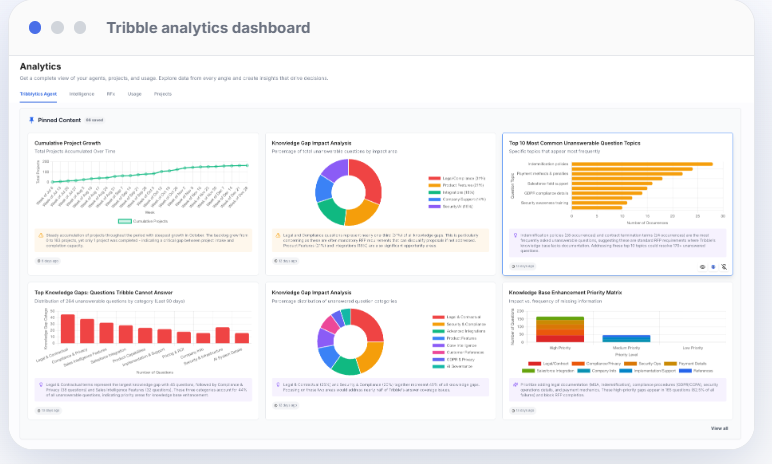Click the saved count badge next to Pinned Content

tap(95, 120)
